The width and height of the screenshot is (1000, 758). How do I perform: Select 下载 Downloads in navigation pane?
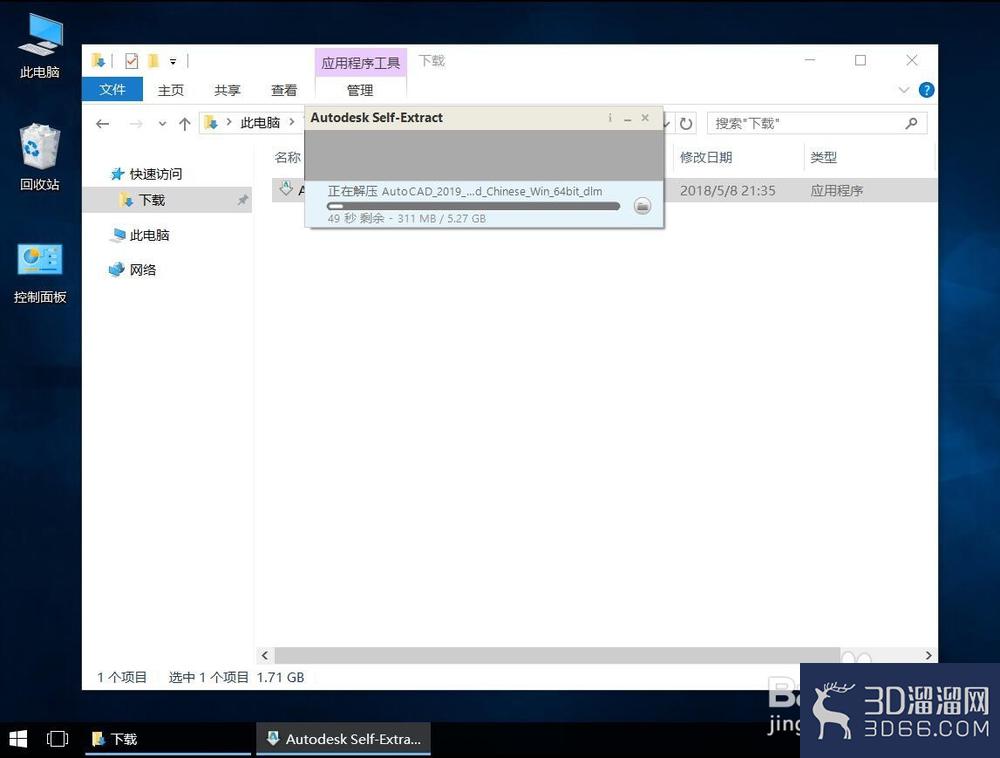click(152, 200)
